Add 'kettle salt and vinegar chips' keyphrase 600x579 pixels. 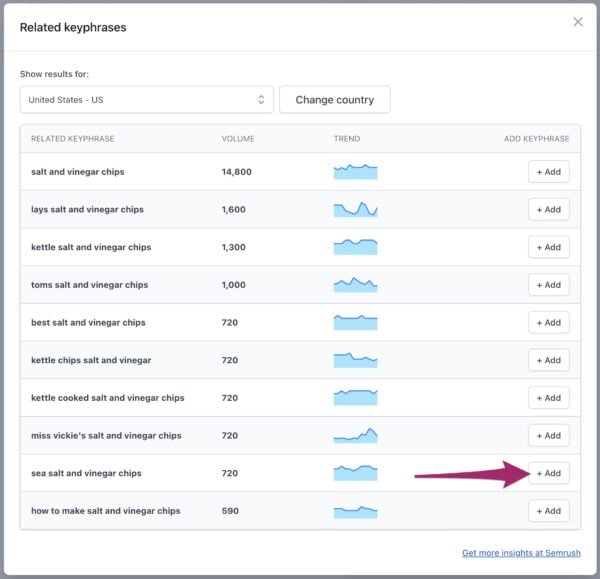pyautogui.click(x=548, y=247)
